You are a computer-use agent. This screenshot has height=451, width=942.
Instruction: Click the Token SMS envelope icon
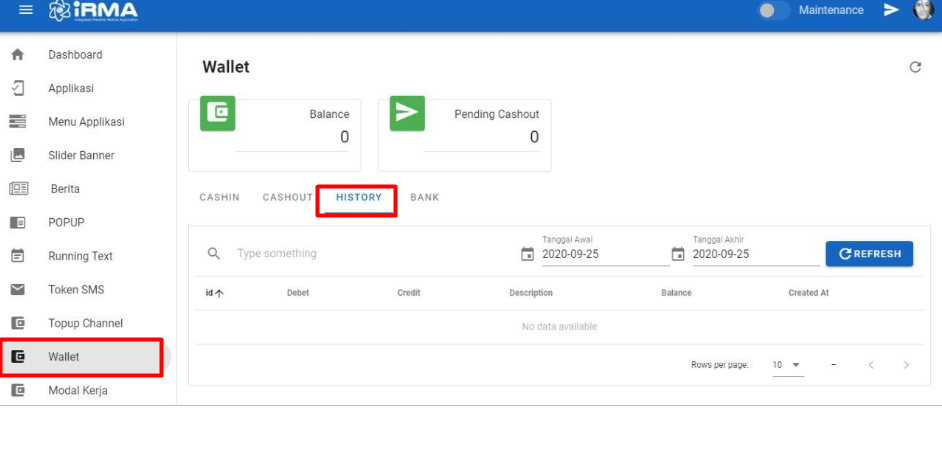(x=17, y=290)
